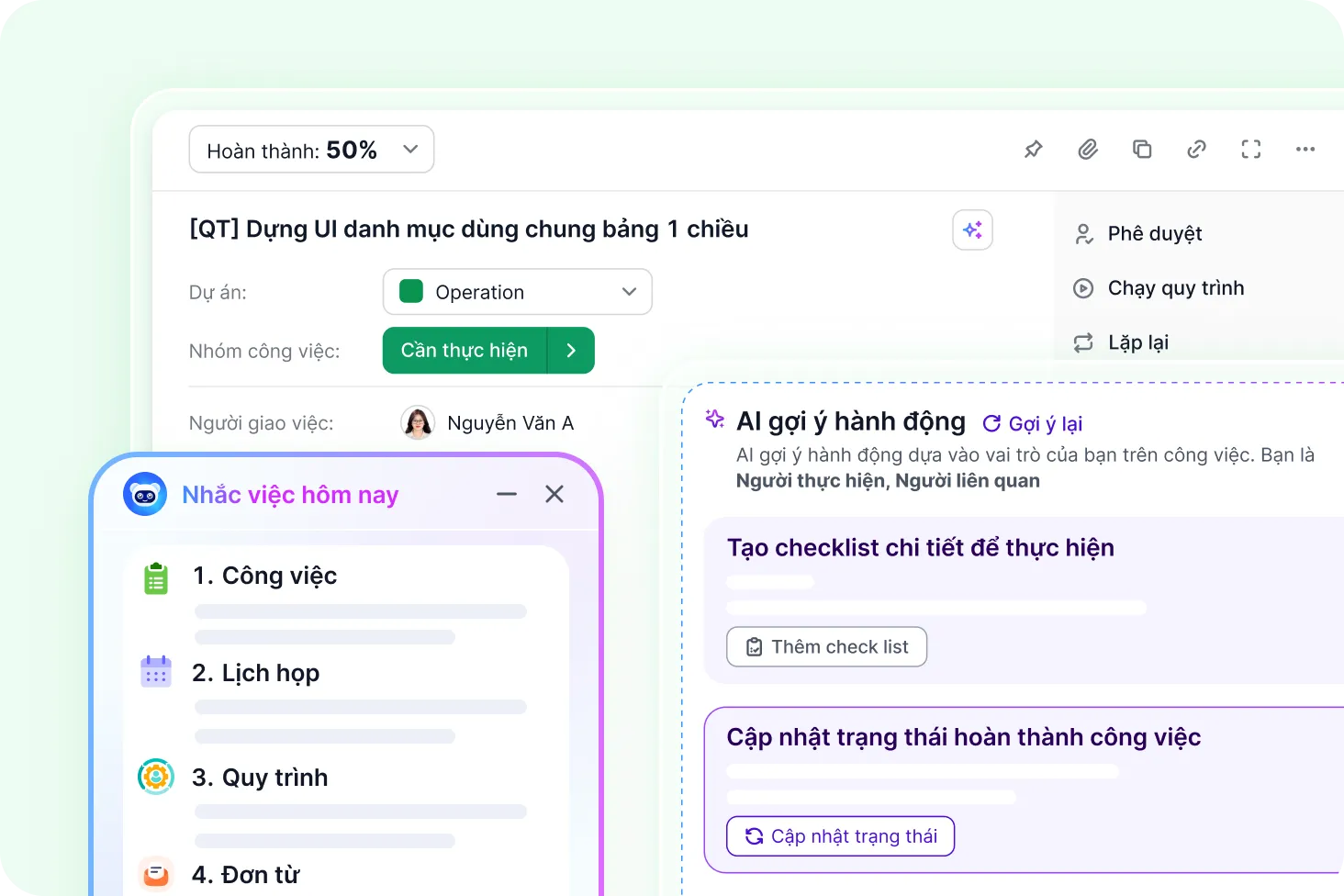
Task: Select Lặp lại menu option
Action: click(x=1138, y=342)
